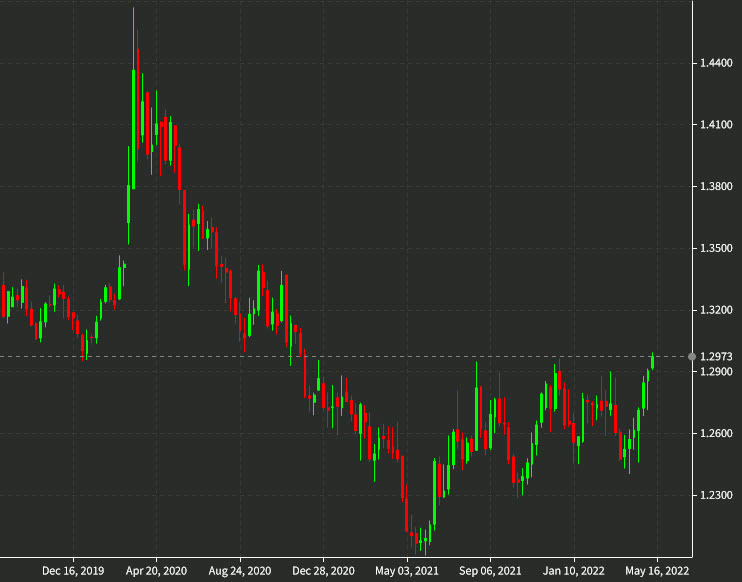
Task: Click the Aug 24, 2020 date label
Action: click(240, 571)
